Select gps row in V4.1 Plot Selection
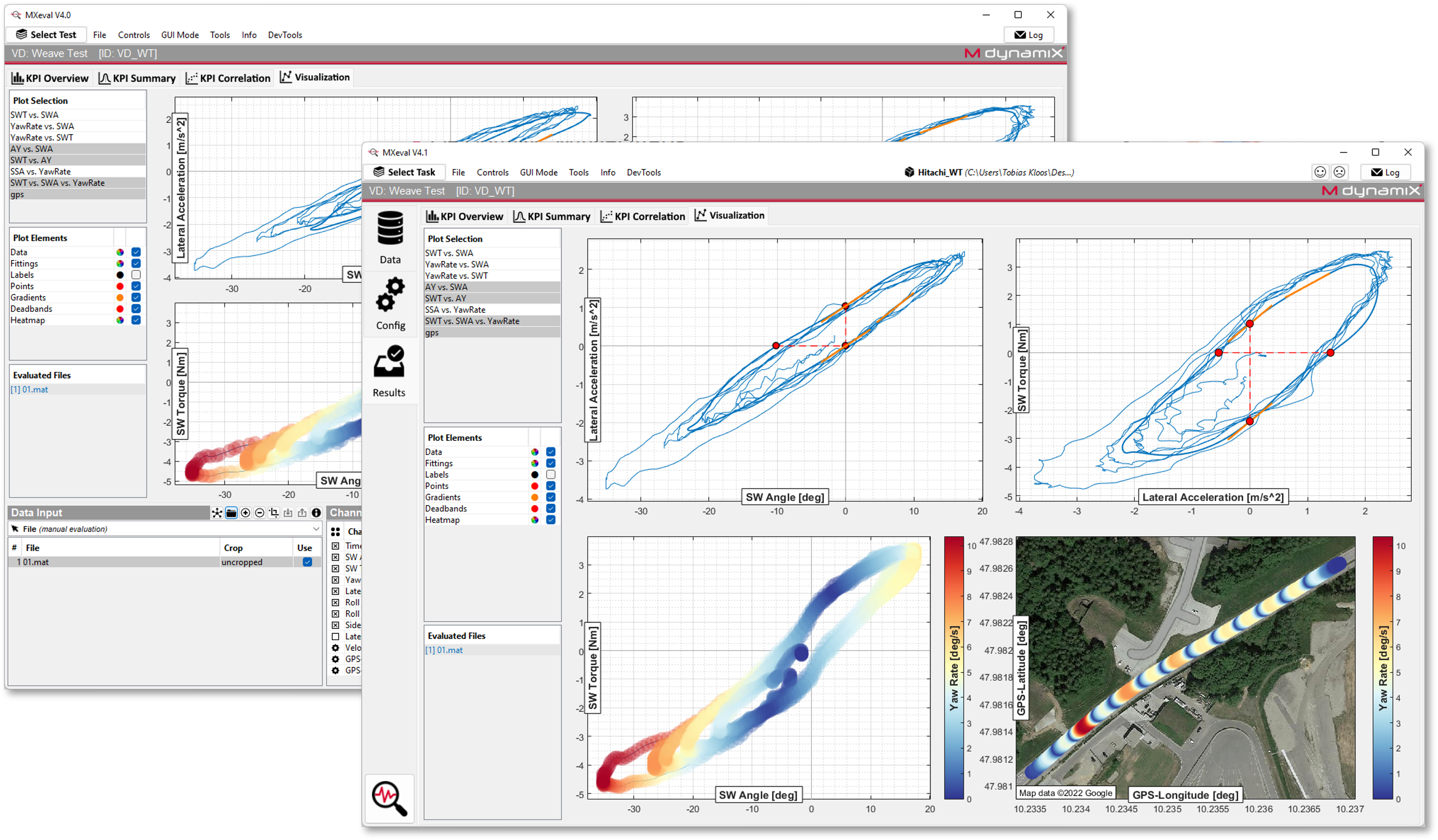The width and height of the screenshot is (1438, 840). [492, 333]
